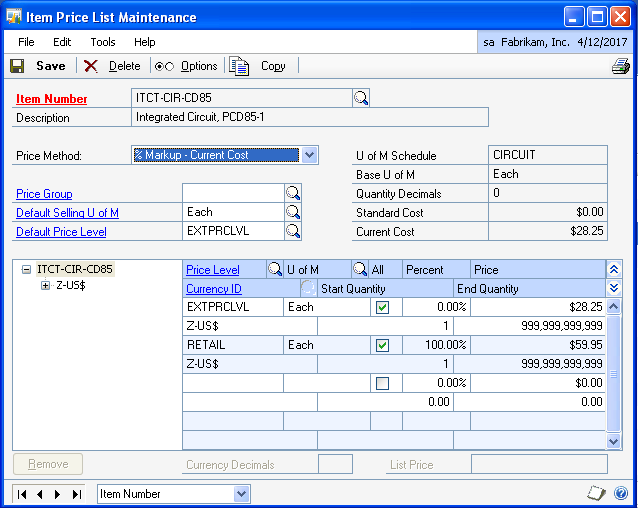Click the Item Number input field

[242, 98]
